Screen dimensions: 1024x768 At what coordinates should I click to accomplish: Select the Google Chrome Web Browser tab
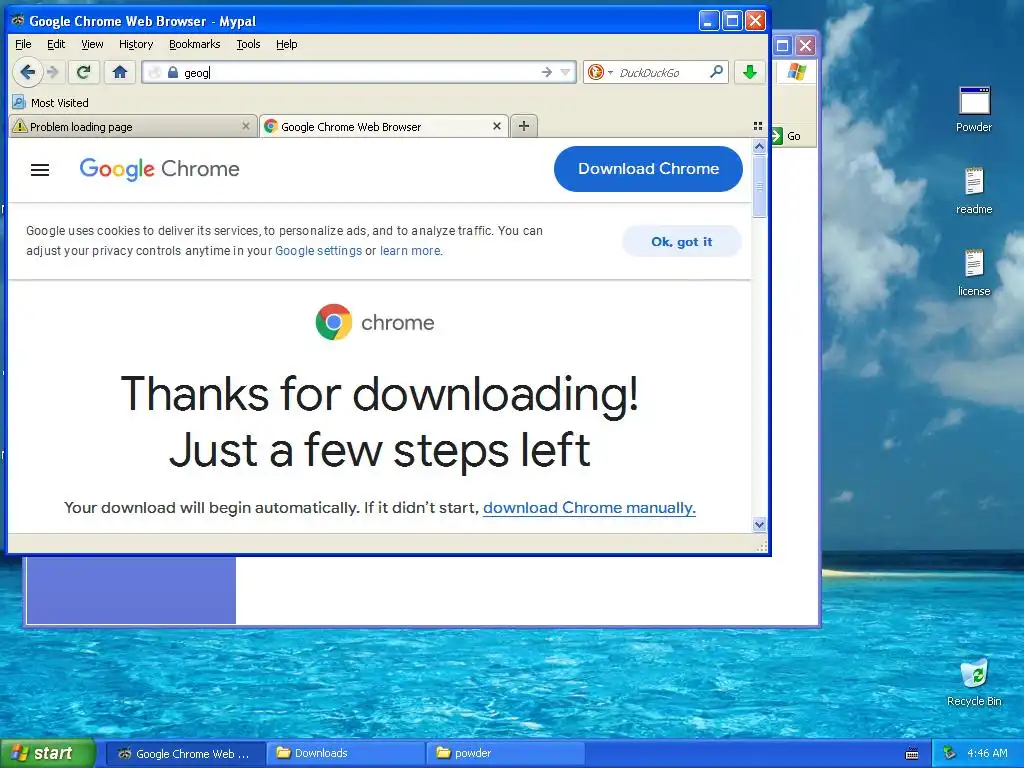385,127
